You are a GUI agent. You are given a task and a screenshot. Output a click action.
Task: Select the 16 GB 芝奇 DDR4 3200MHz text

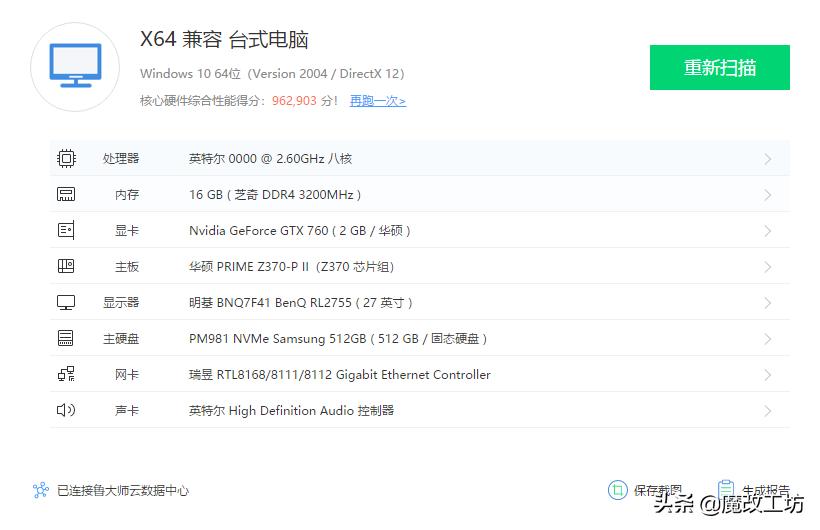(275, 195)
